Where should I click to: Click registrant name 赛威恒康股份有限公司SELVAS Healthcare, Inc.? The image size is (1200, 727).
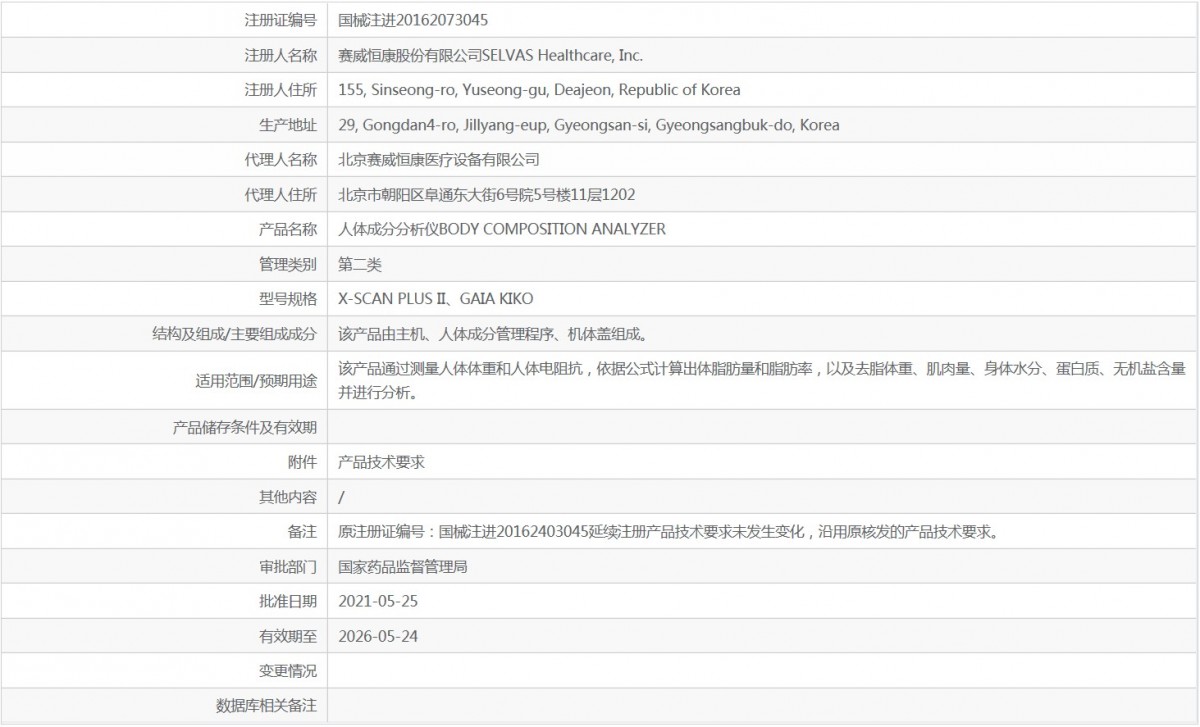click(490, 55)
